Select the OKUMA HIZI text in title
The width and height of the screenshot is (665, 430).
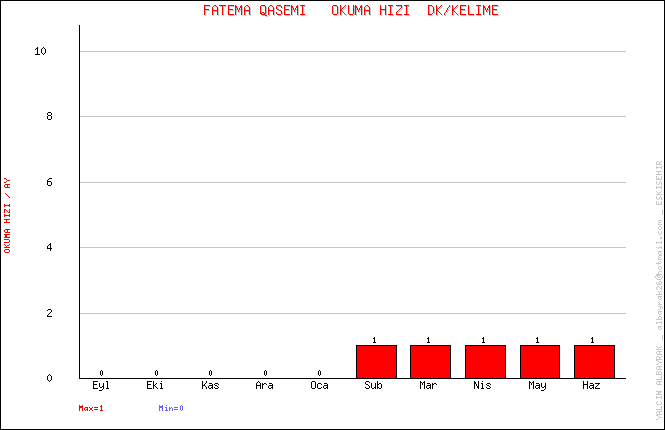click(x=370, y=11)
